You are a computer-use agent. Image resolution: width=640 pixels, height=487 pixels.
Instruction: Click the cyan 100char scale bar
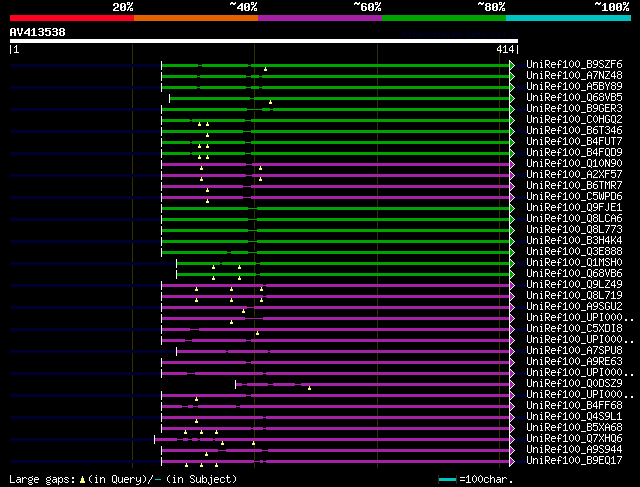pos(447,480)
